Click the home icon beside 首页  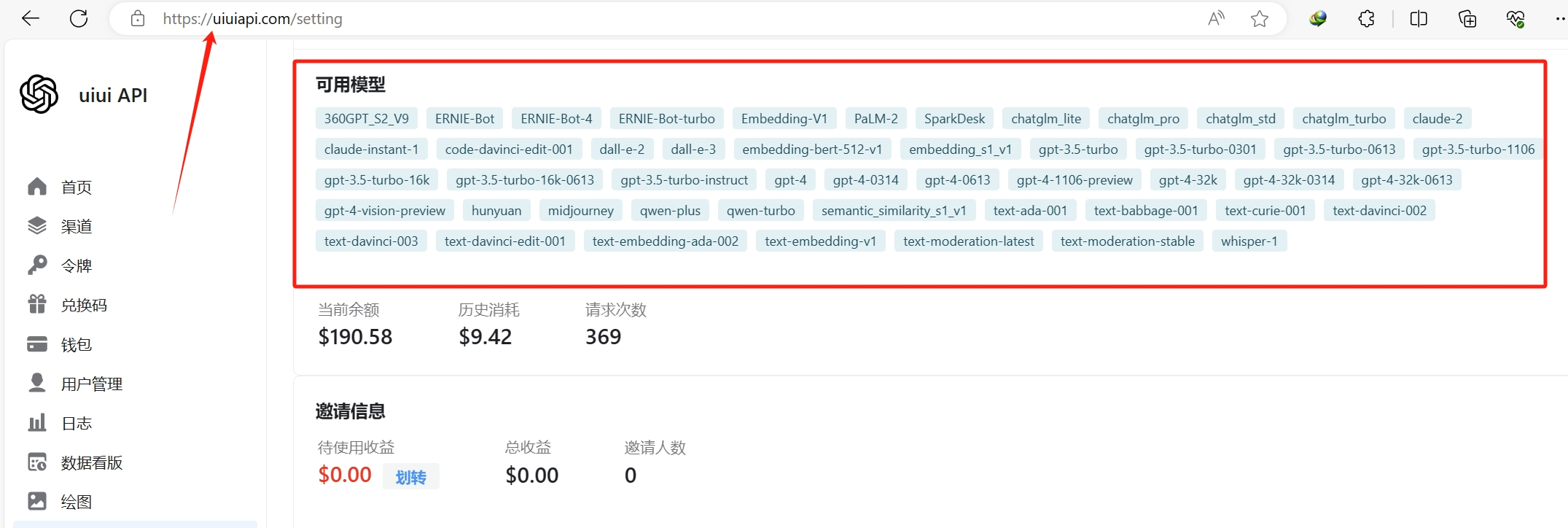[37, 187]
